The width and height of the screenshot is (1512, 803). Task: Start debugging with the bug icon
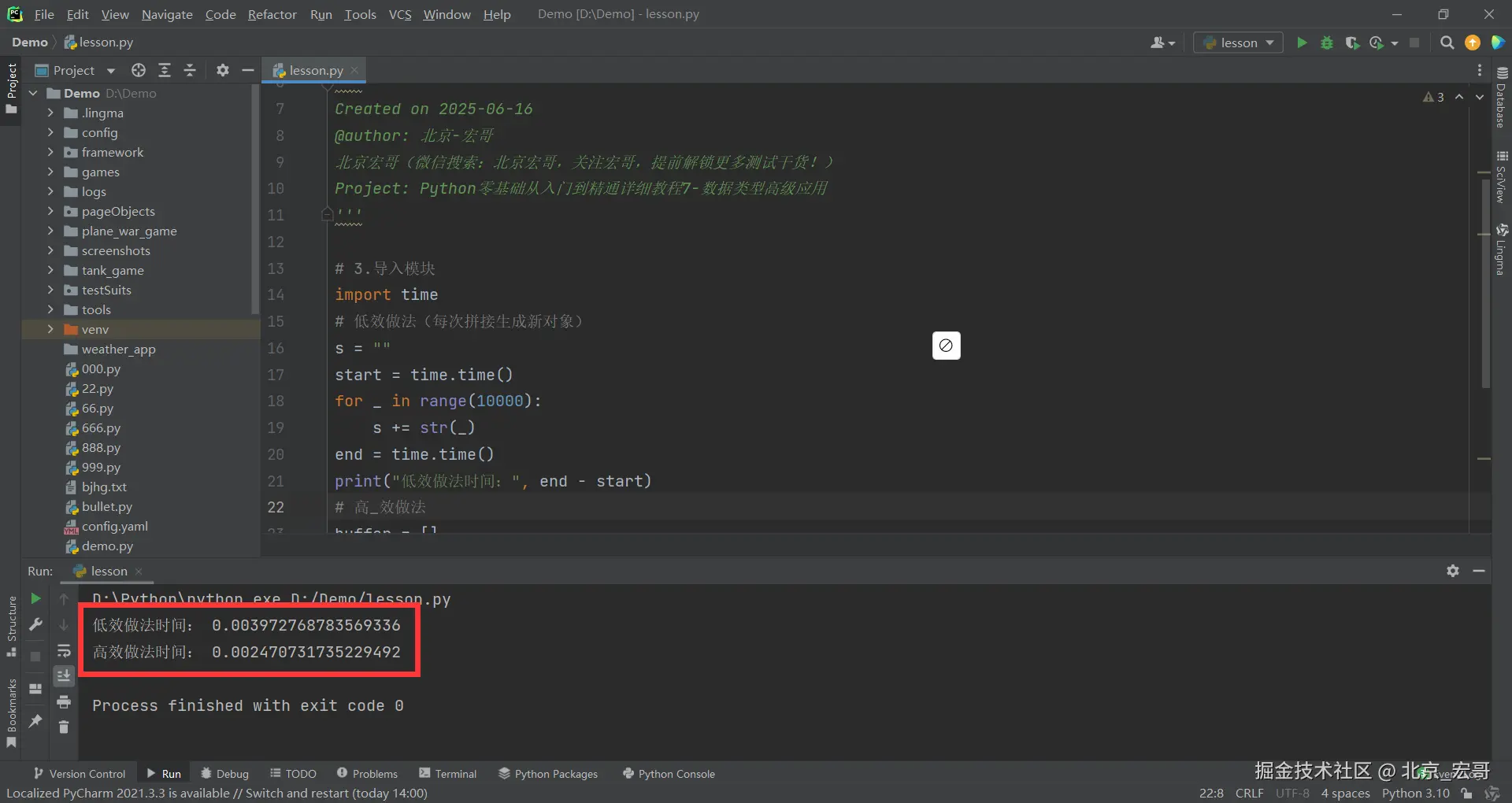(x=1327, y=43)
